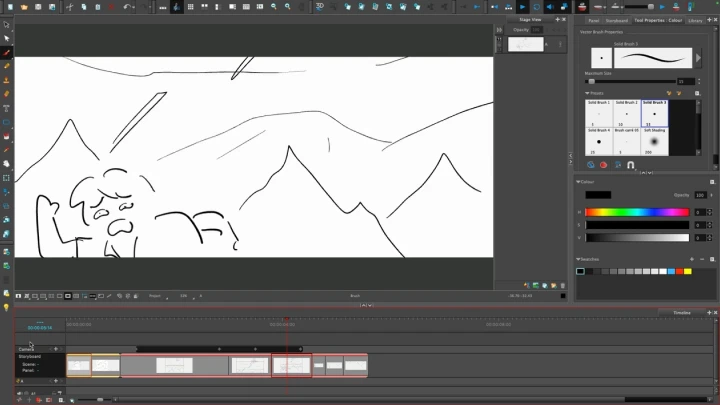The height and width of the screenshot is (405, 720).
Task: Select the arrow Select tool at top-left
Action: [6, 25]
